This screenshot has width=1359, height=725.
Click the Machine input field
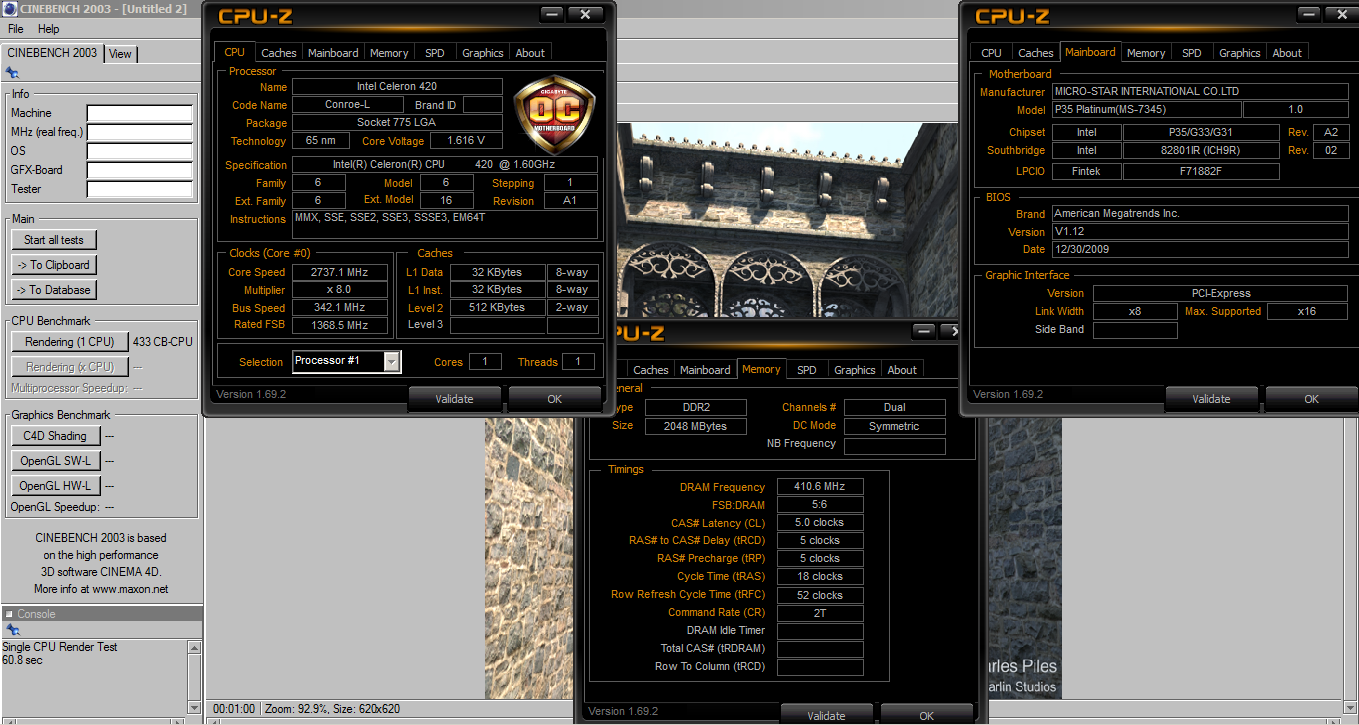(139, 114)
